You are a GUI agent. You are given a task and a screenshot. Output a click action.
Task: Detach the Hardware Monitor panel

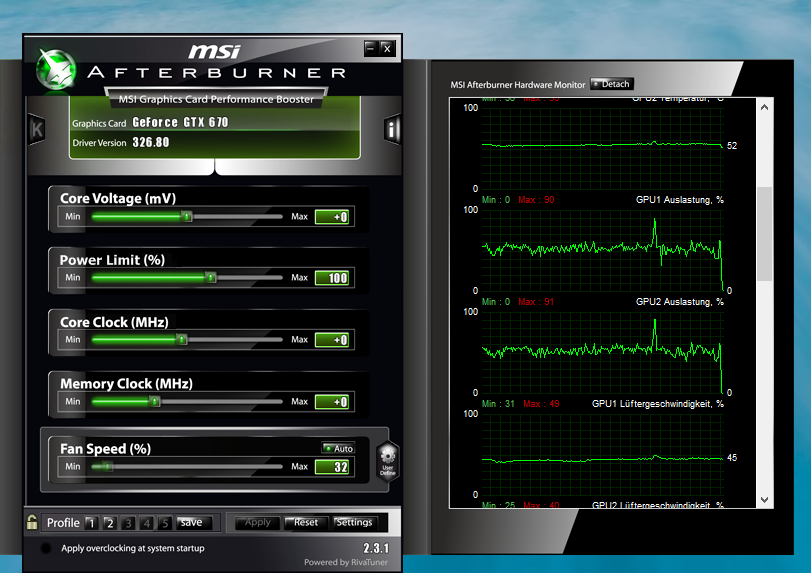click(612, 84)
